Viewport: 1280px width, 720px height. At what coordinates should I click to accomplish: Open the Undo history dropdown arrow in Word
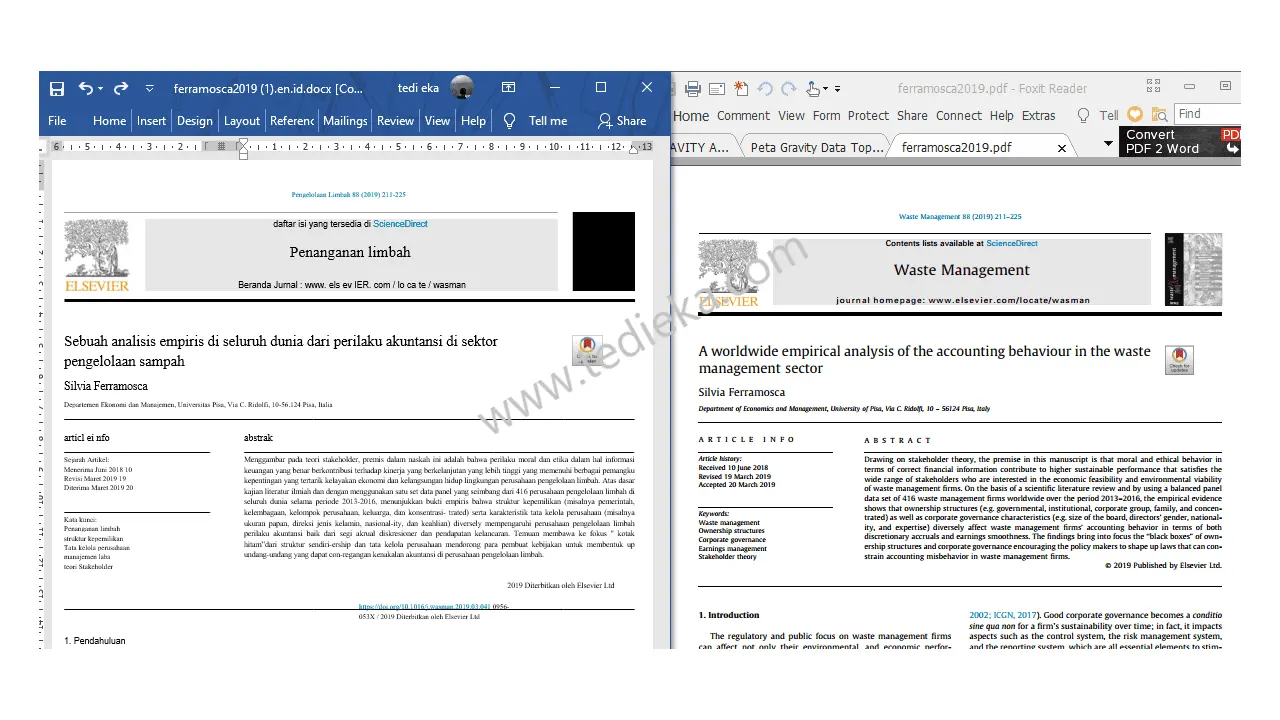tap(102, 89)
